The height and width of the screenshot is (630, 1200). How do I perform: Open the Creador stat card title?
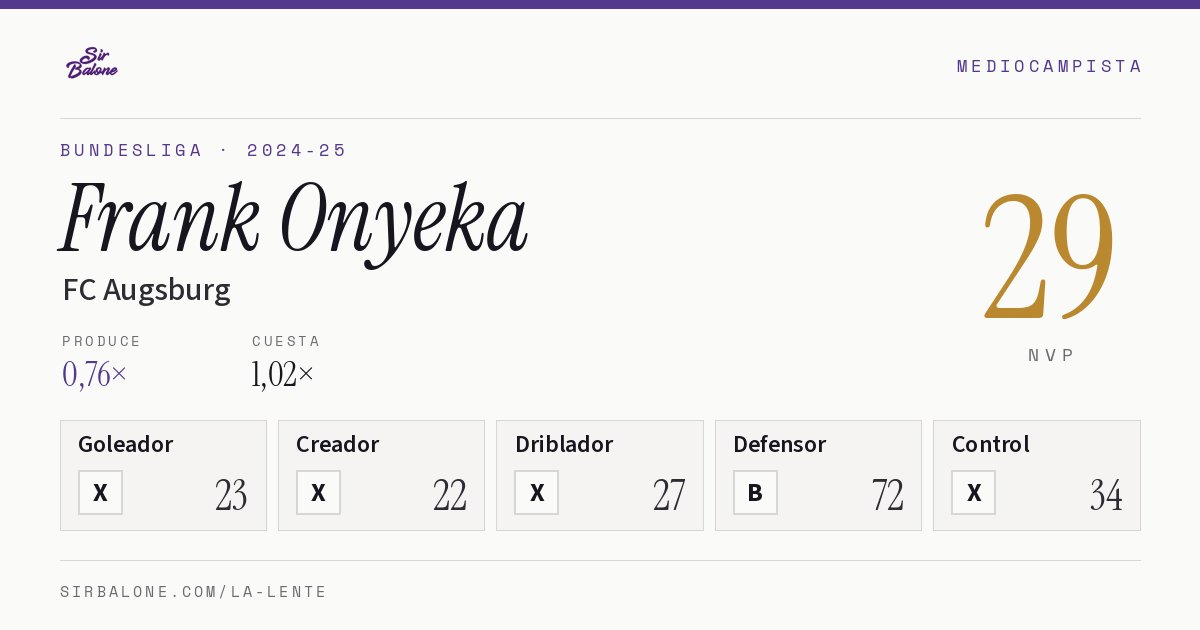338,444
